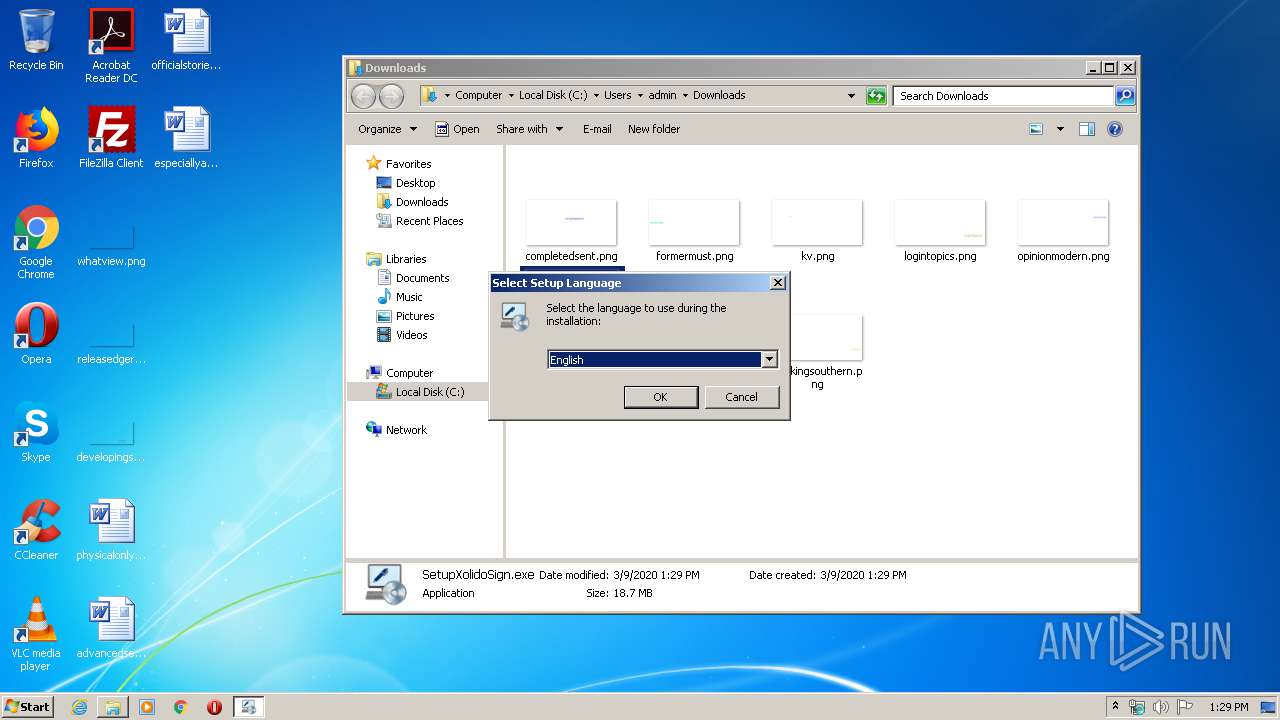The height and width of the screenshot is (720, 1280).
Task: Open the CCleaner desktop shortcut
Action: point(36,529)
